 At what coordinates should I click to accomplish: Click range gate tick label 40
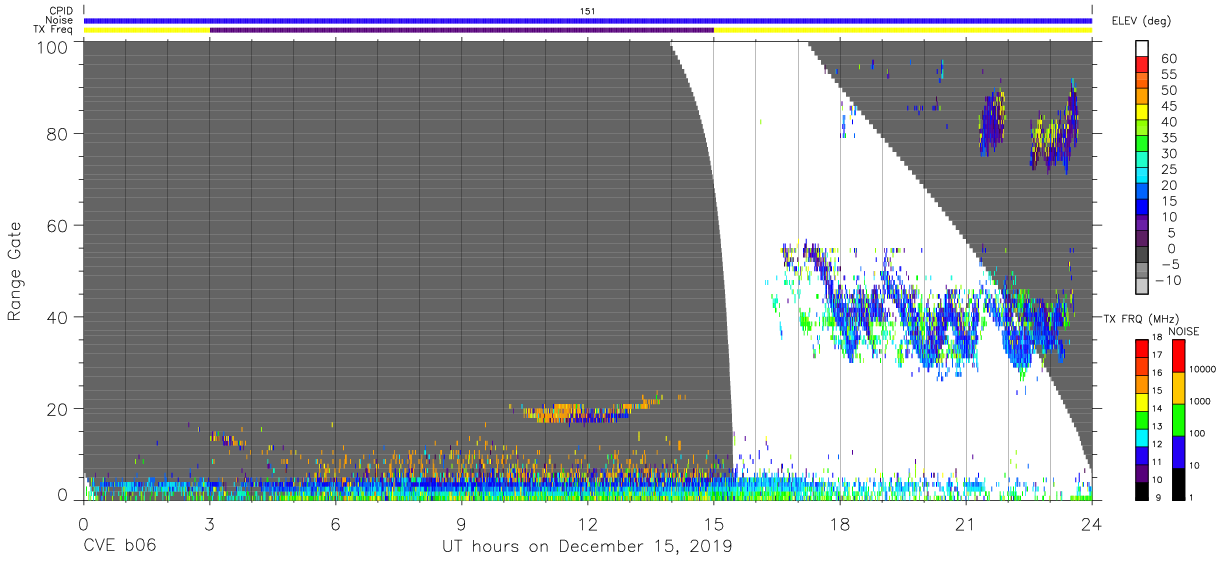[x=59, y=317]
